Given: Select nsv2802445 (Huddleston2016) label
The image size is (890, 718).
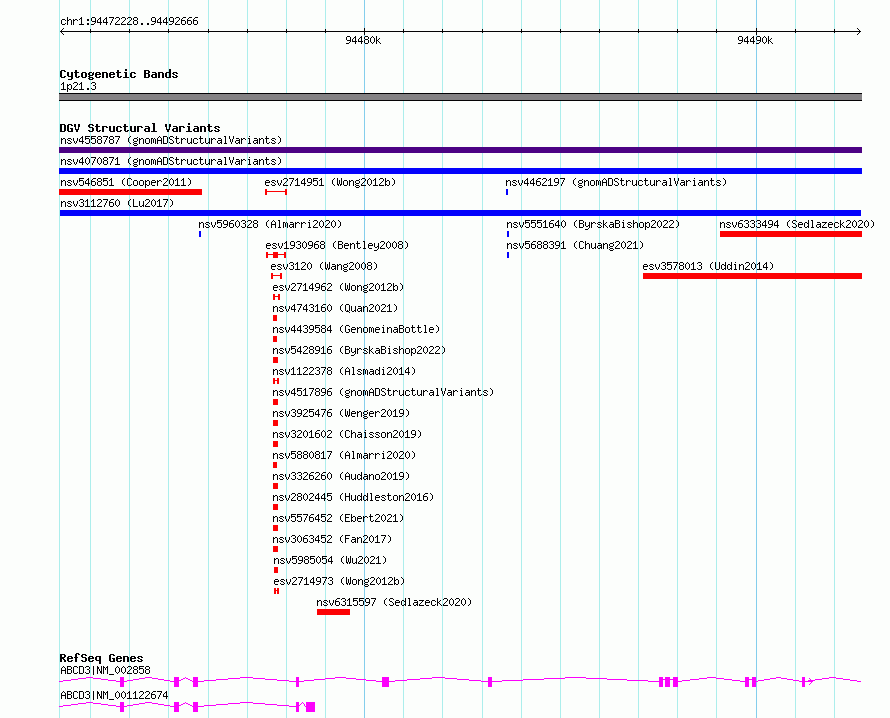Looking at the screenshot, I should (x=353, y=497).
